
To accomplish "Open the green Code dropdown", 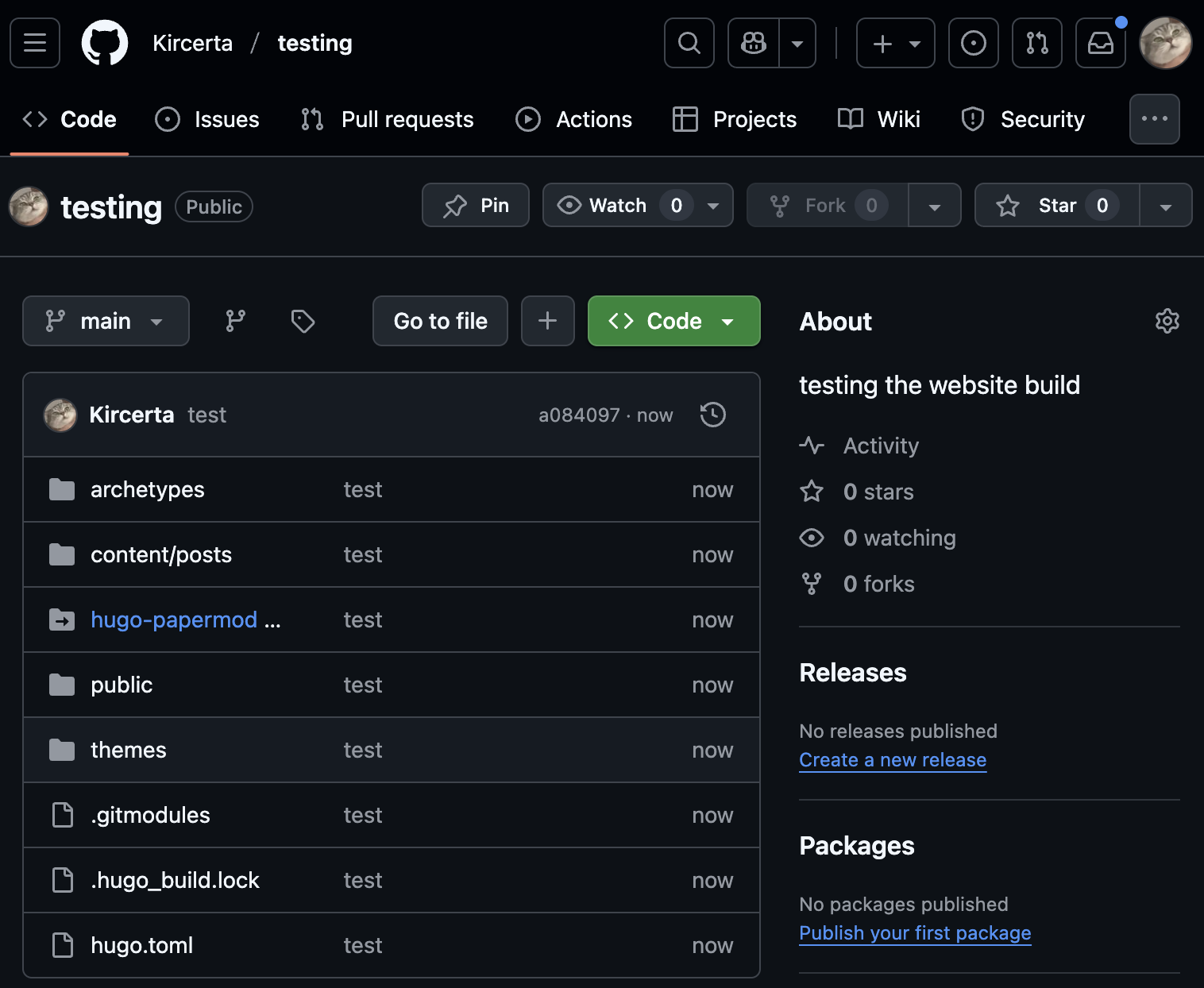I will click(x=673, y=321).
